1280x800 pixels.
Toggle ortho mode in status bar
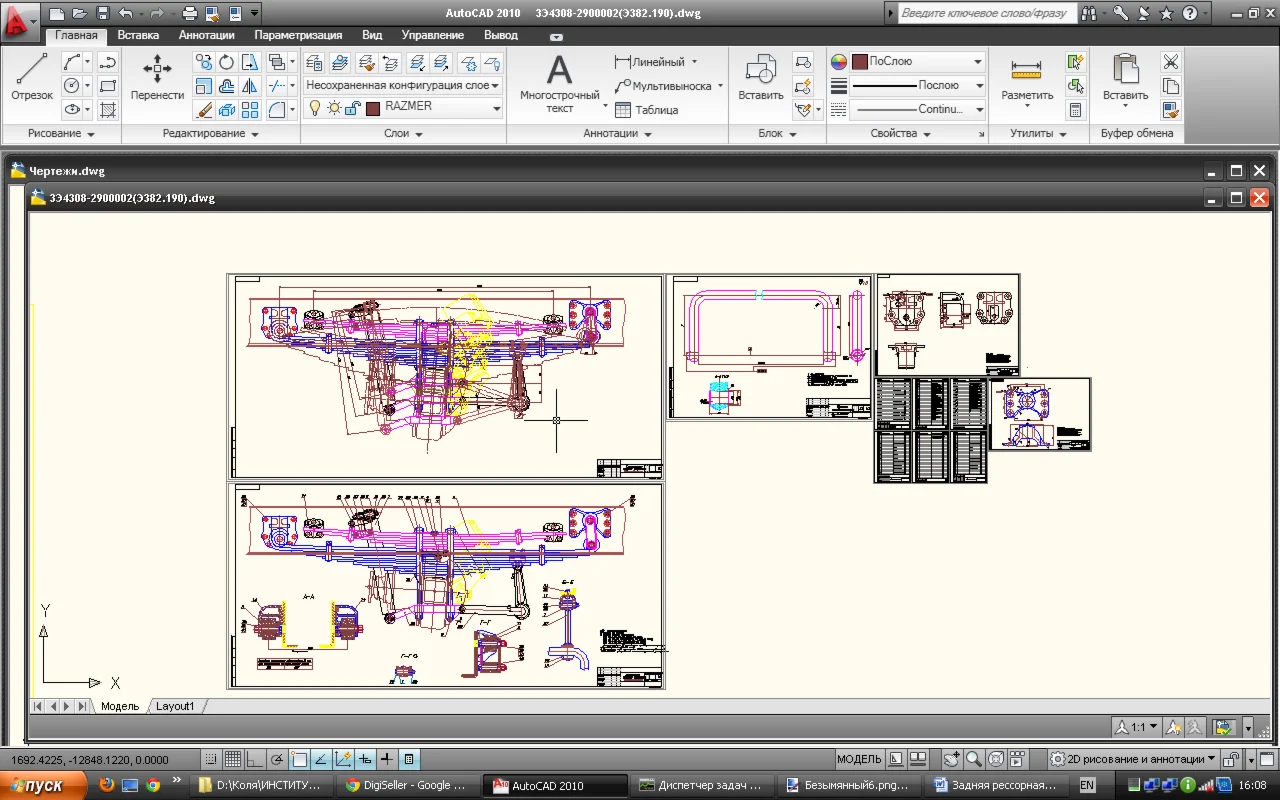(x=255, y=759)
